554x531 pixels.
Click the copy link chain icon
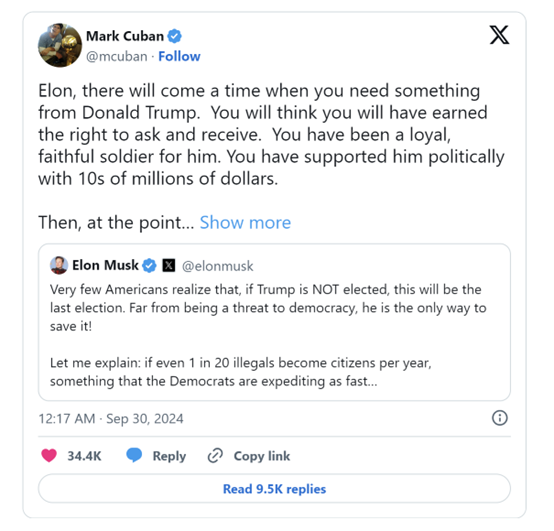click(215, 455)
